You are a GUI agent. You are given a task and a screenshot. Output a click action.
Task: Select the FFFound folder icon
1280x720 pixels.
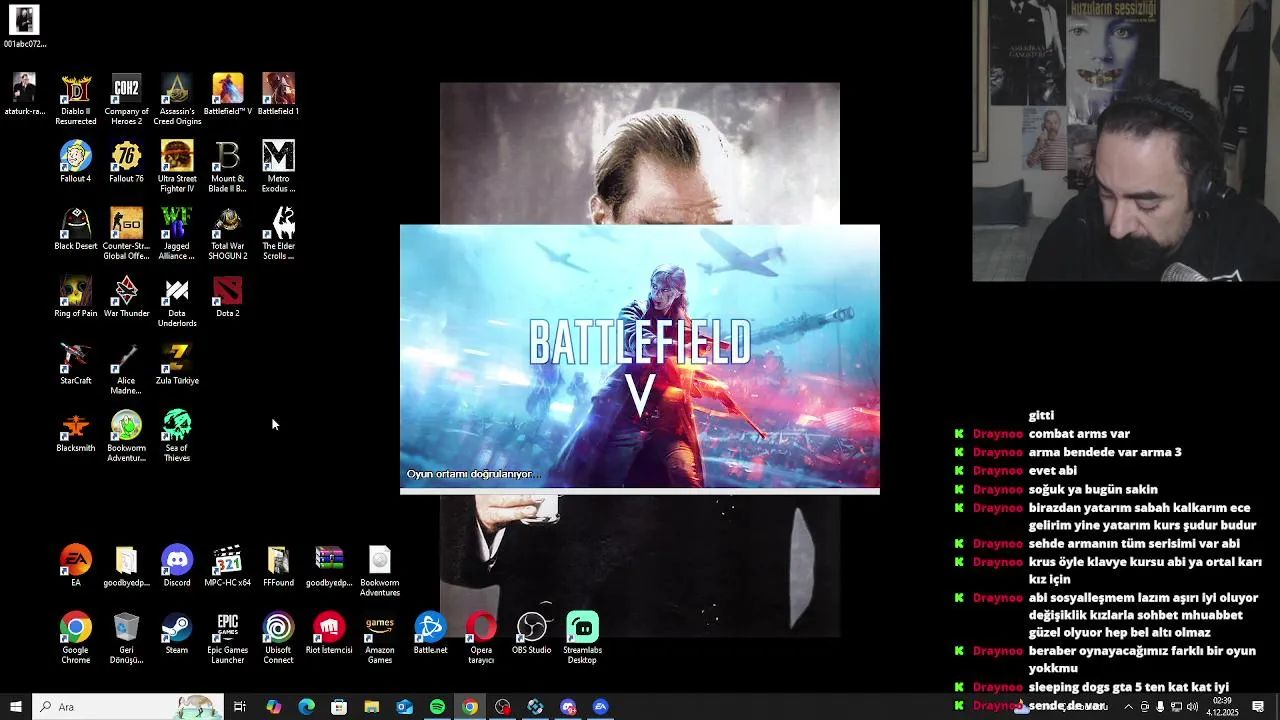pyautogui.click(x=278, y=565)
